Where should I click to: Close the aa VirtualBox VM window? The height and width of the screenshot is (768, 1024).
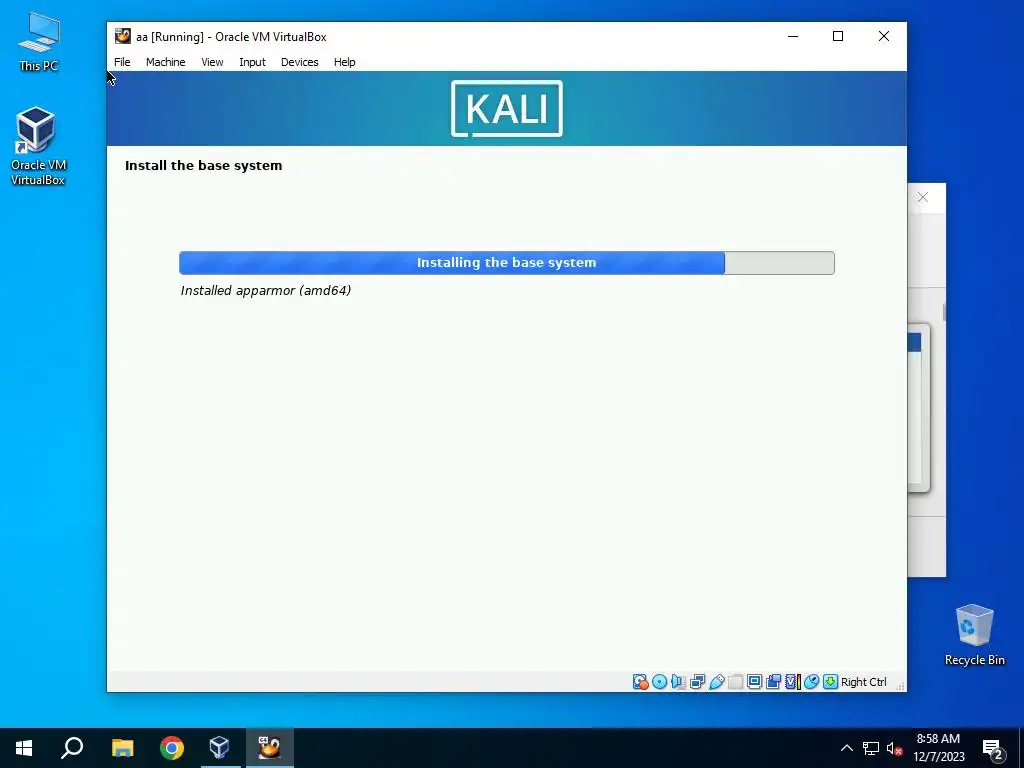[x=884, y=37]
